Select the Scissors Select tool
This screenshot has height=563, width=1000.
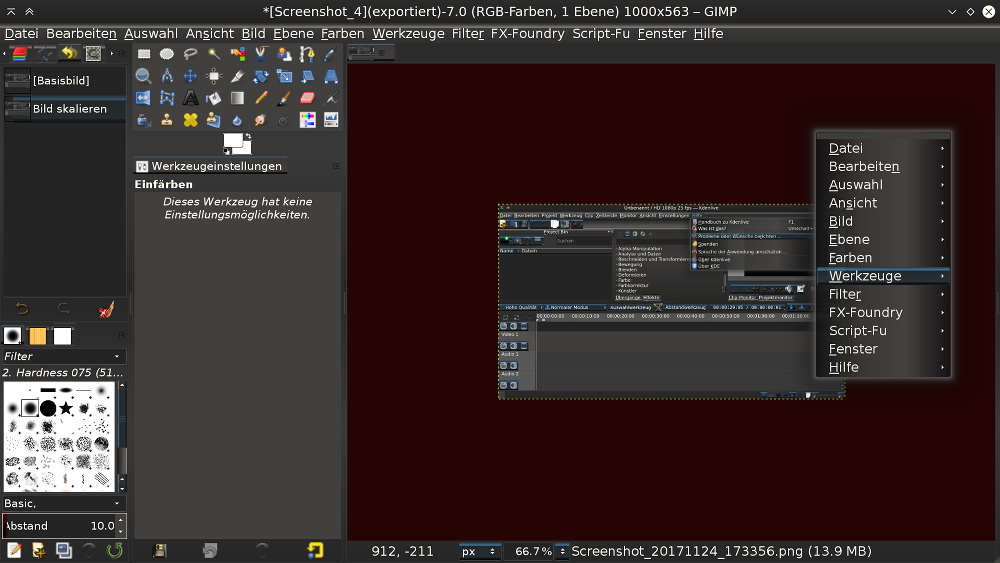[261, 54]
